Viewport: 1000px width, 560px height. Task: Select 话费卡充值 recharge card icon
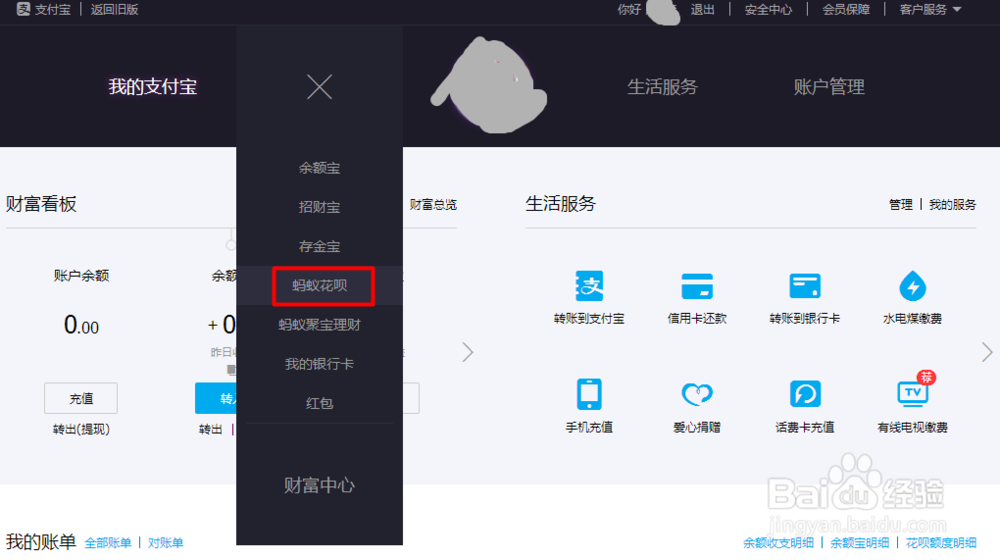[x=804, y=394]
